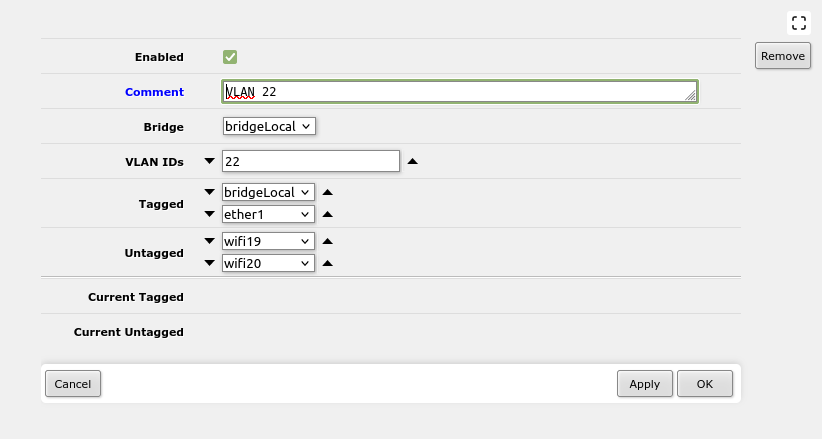Click into the Comment text field
Viewport: 822px width, 439px height.
[460, 92]
